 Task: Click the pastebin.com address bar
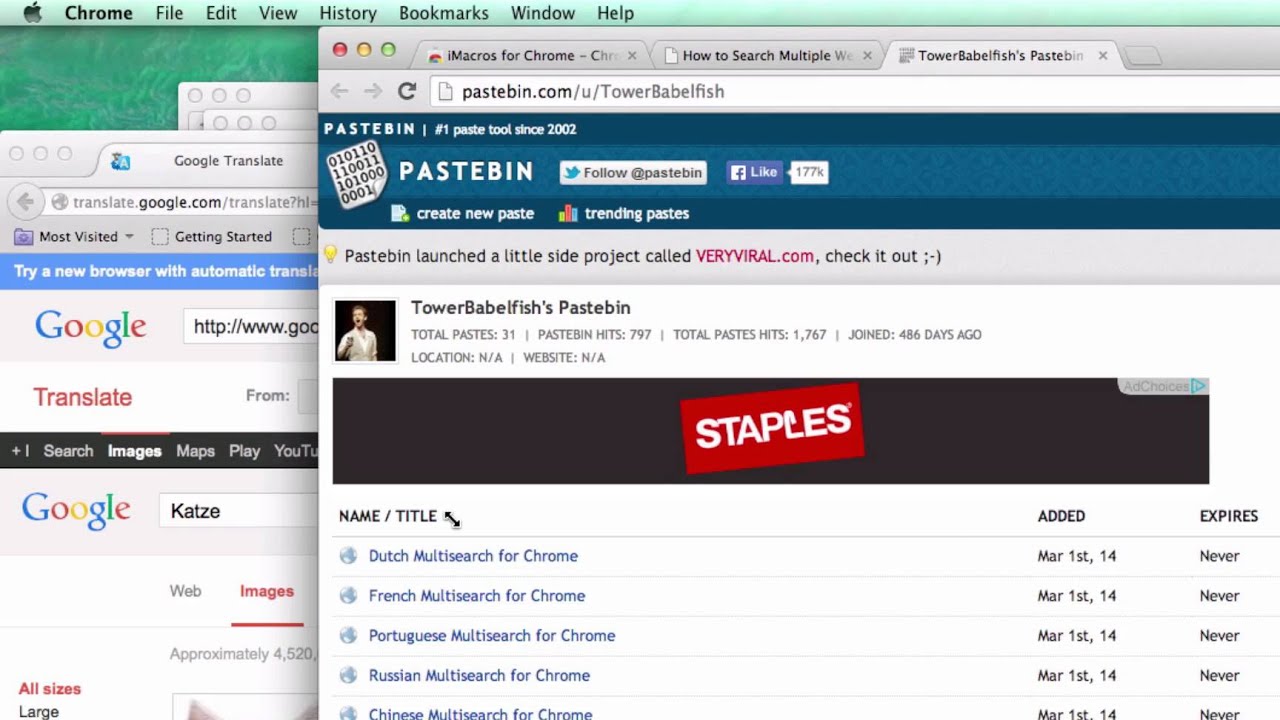click(x=855, y=91)
